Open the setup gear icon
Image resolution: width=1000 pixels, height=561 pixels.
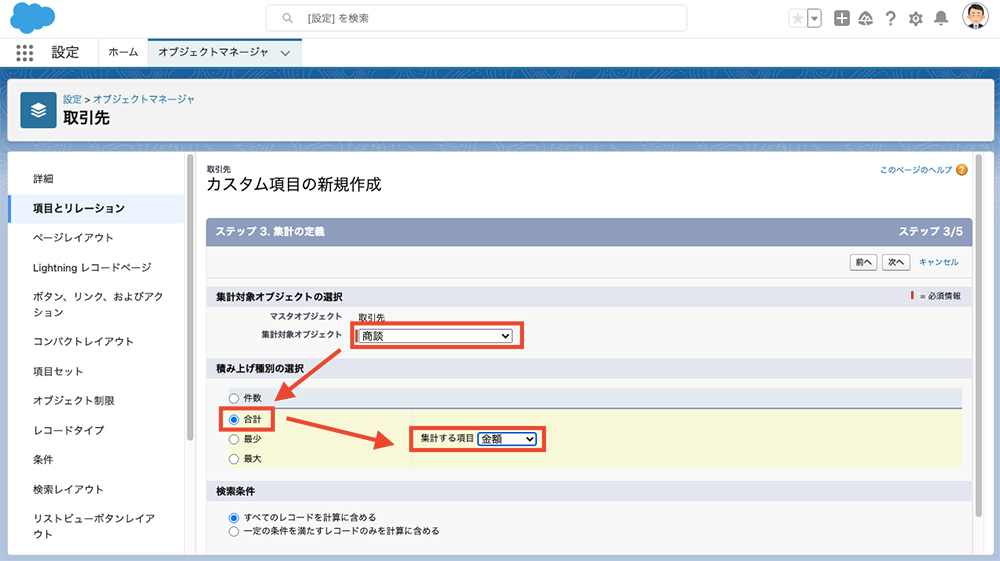(x=916, y=18)
